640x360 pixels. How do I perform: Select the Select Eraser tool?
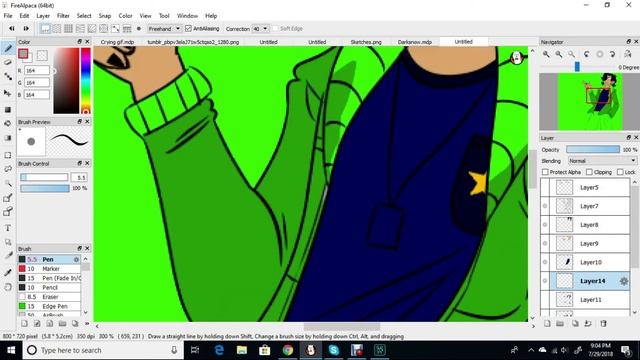click(x=8, y=212)
